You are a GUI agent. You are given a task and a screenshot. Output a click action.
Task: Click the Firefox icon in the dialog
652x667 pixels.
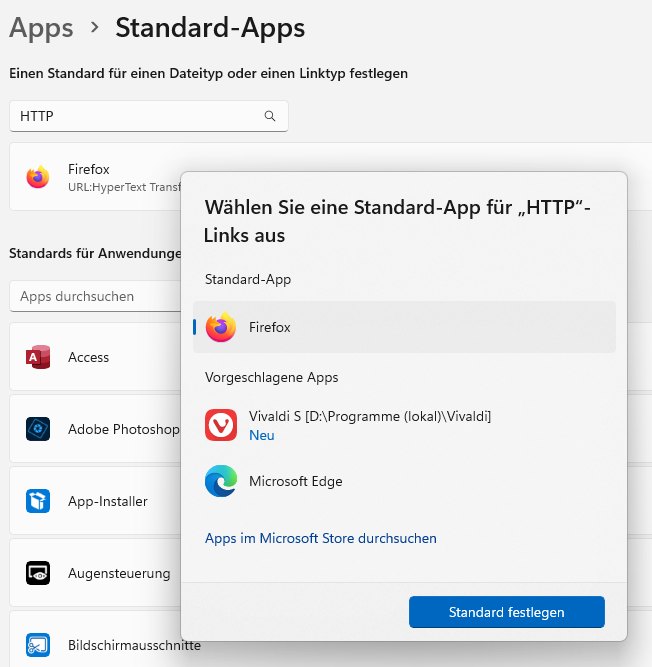tap(221, 327)
